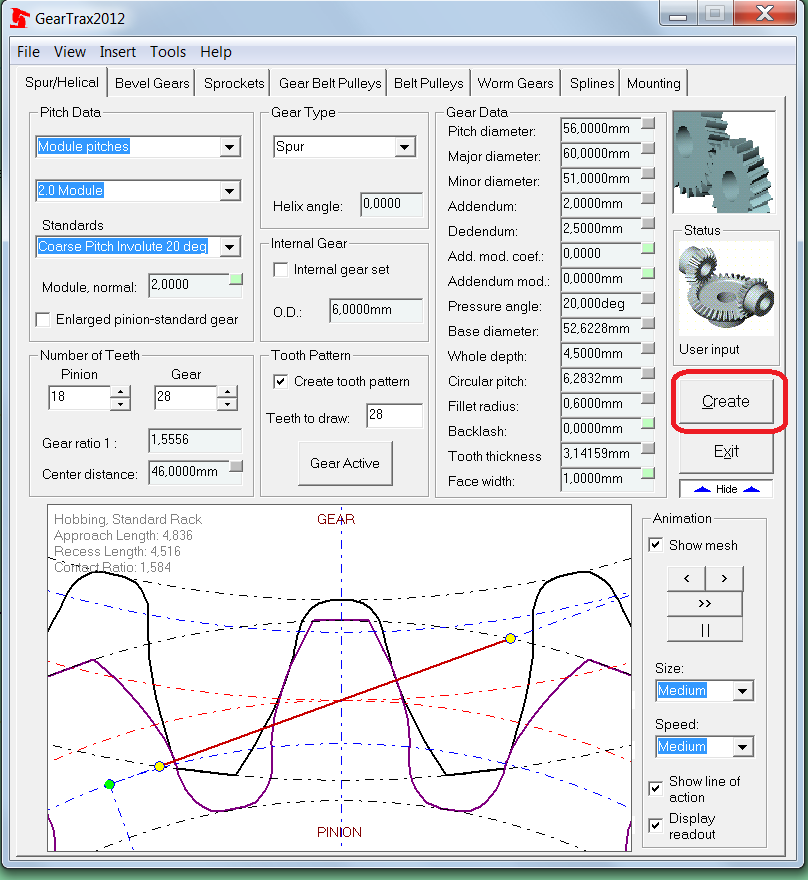Click the green square beside Backlash
Image resolution: width=808 pixels, height=880 pixels.
coord(648,423)
